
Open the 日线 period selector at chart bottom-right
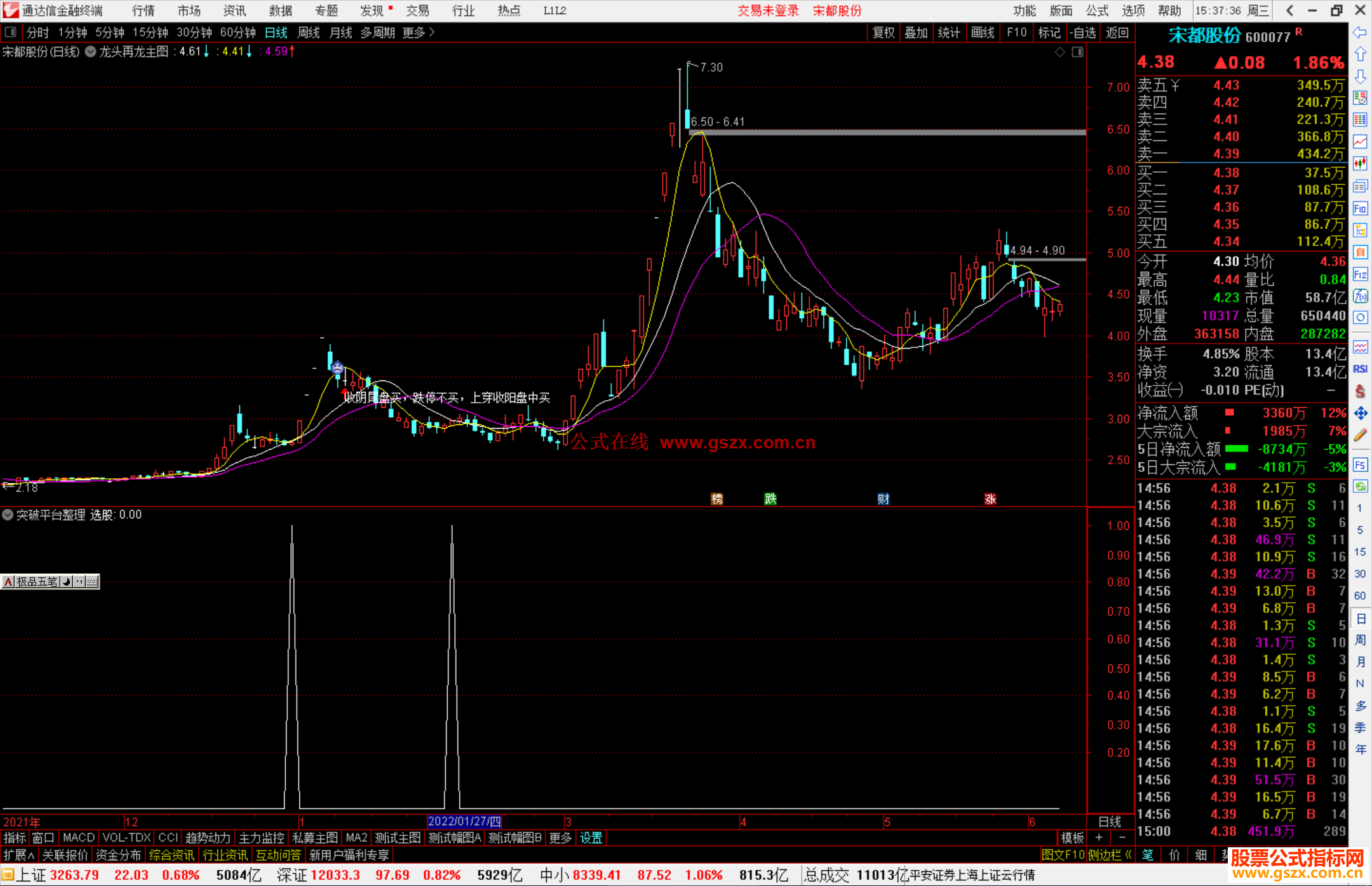pos(1110,822)
